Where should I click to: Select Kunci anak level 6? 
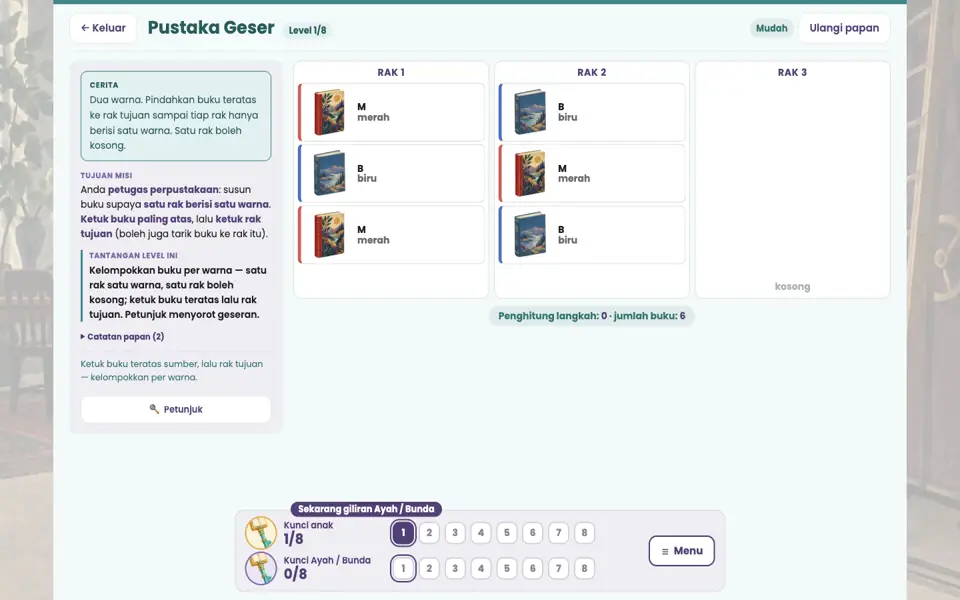pyautogui.click(x=533, y=533)
